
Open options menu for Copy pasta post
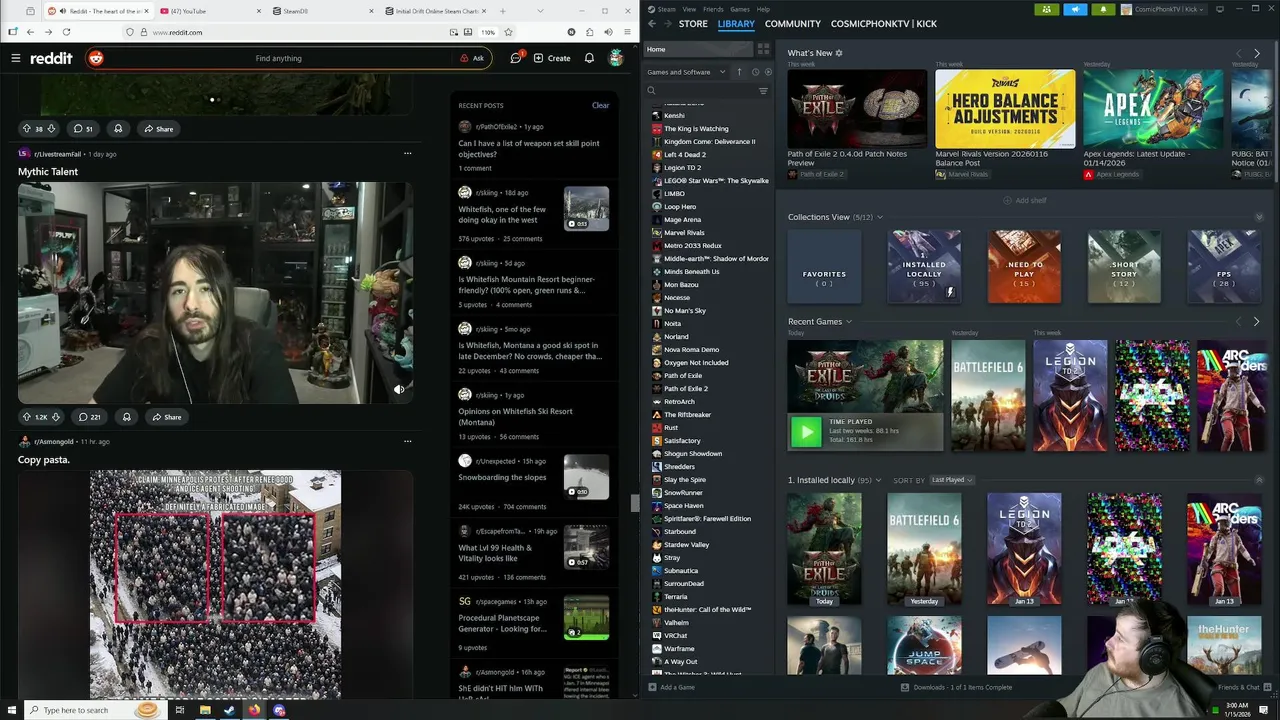(407, 441)
